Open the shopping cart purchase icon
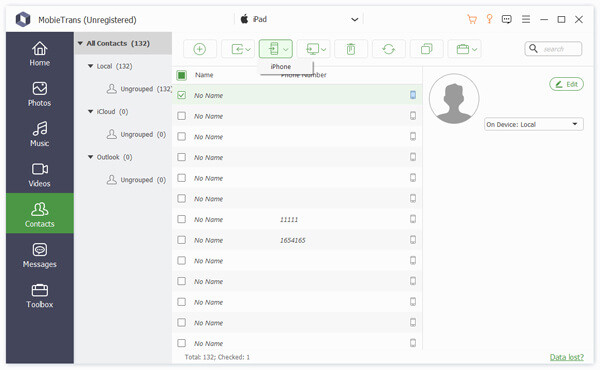The height and width of the screenshot is (370, 600). click(472, 19)
